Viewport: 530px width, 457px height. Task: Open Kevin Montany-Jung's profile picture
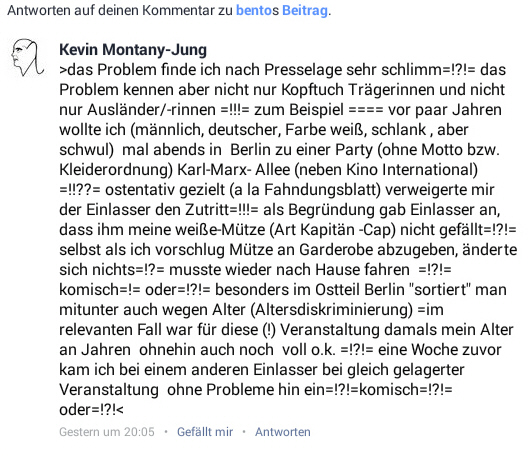pos(27,57)
